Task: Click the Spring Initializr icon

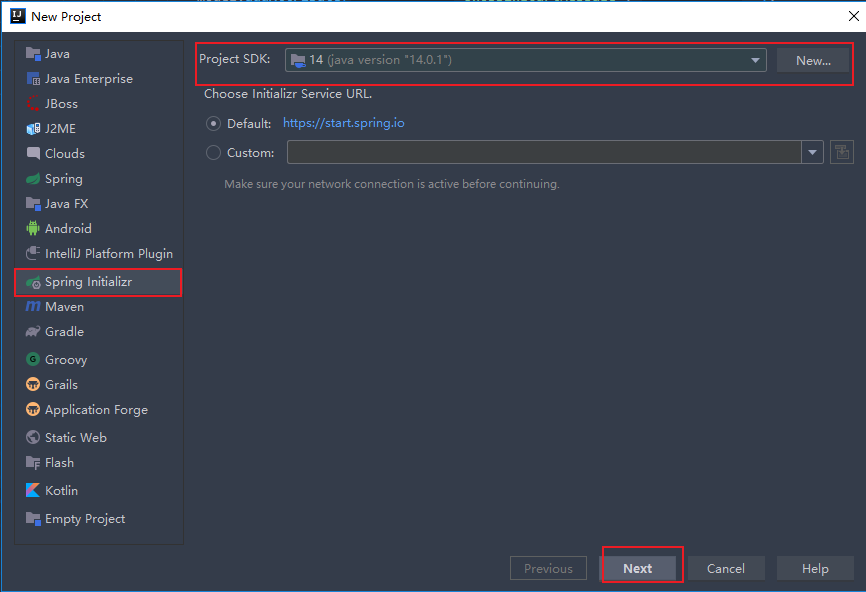Action: point(33,282)
